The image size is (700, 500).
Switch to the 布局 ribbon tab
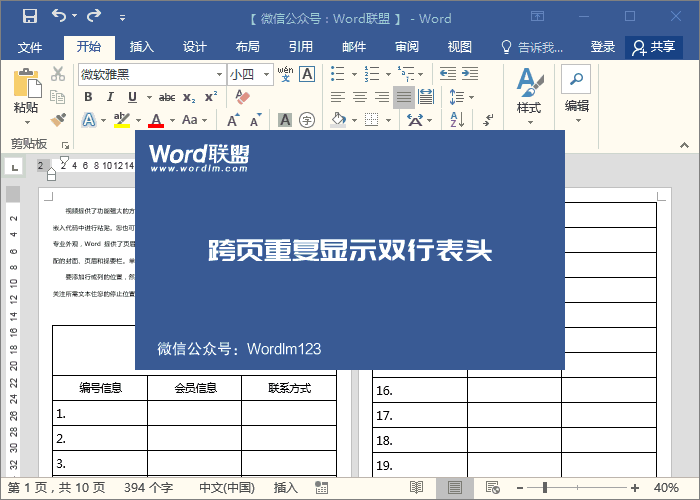tap(248, 46)
